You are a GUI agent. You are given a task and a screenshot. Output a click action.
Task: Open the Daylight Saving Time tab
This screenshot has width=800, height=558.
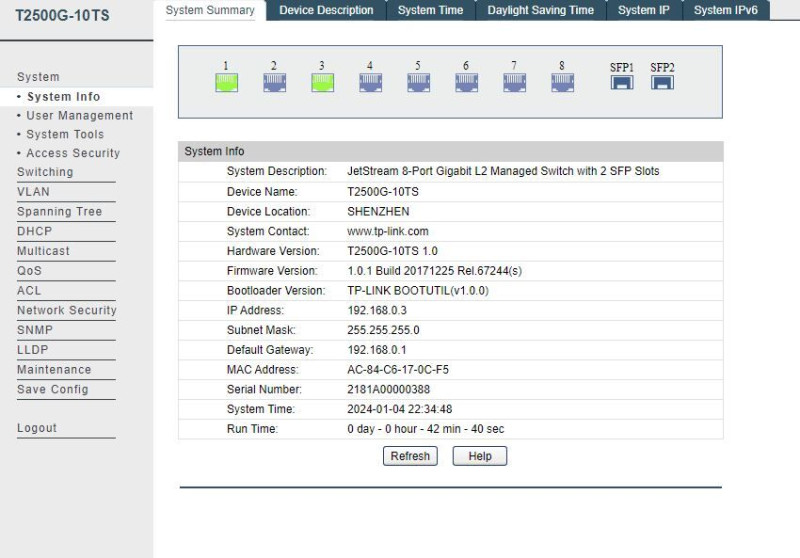click(x=541, y=10)
